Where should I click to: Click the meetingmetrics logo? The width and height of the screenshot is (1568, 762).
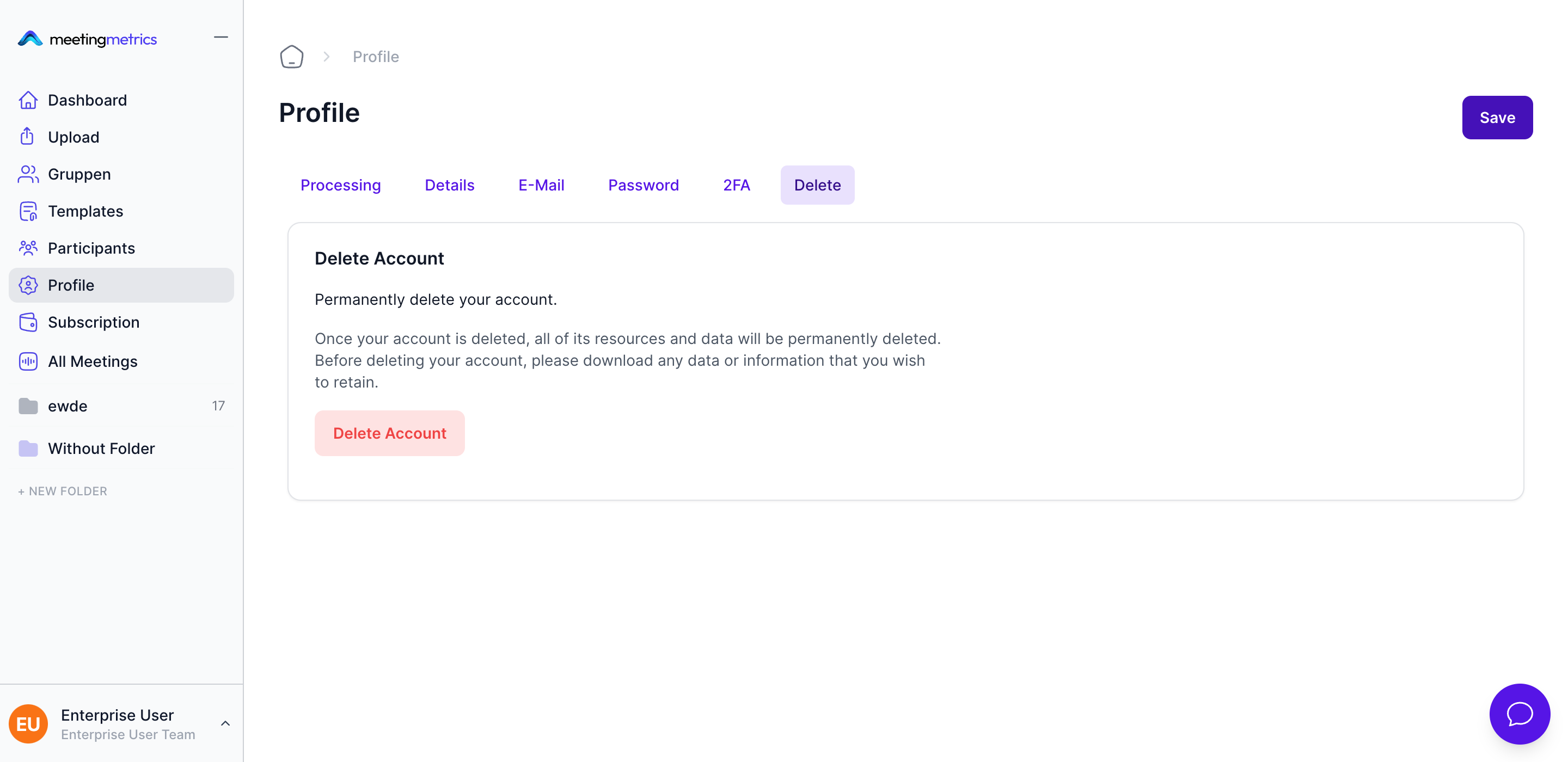(x=88, y=39)
